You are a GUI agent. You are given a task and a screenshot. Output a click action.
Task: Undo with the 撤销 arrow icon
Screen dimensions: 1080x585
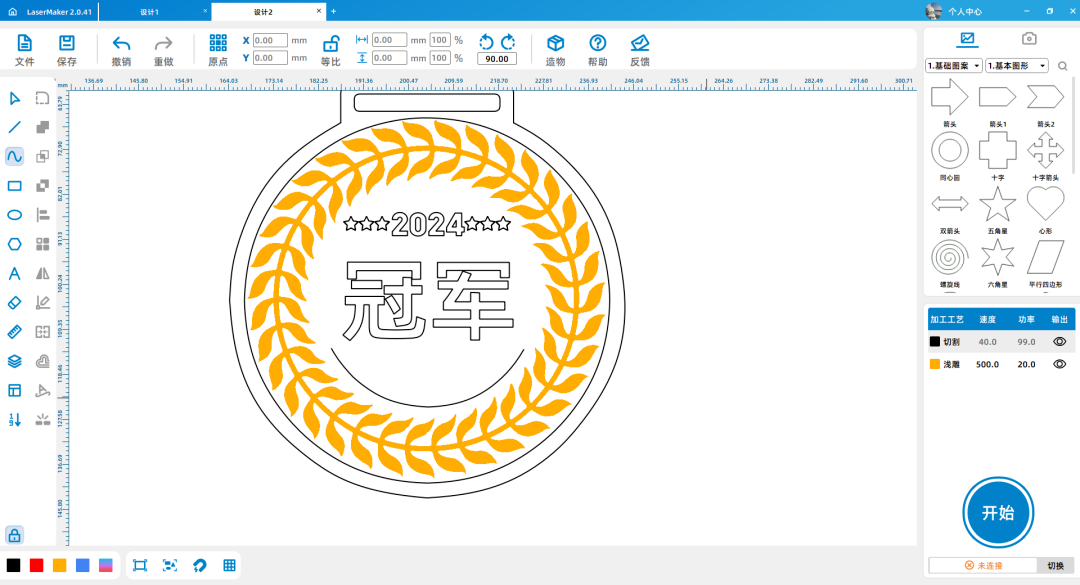coord(121,49)
